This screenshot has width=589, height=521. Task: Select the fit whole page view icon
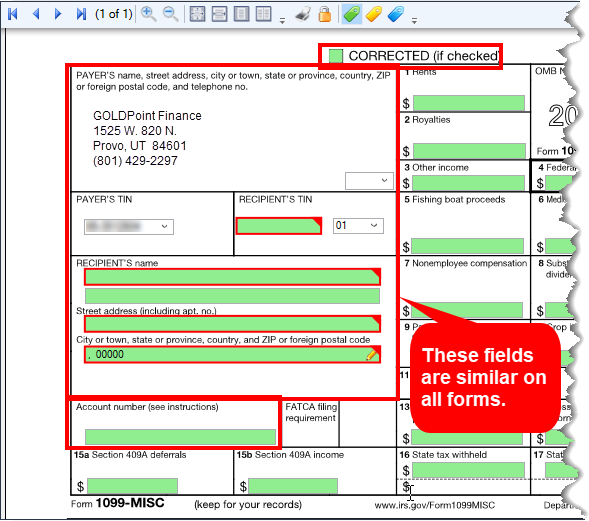pyautogui.click(x=198, y=14)
